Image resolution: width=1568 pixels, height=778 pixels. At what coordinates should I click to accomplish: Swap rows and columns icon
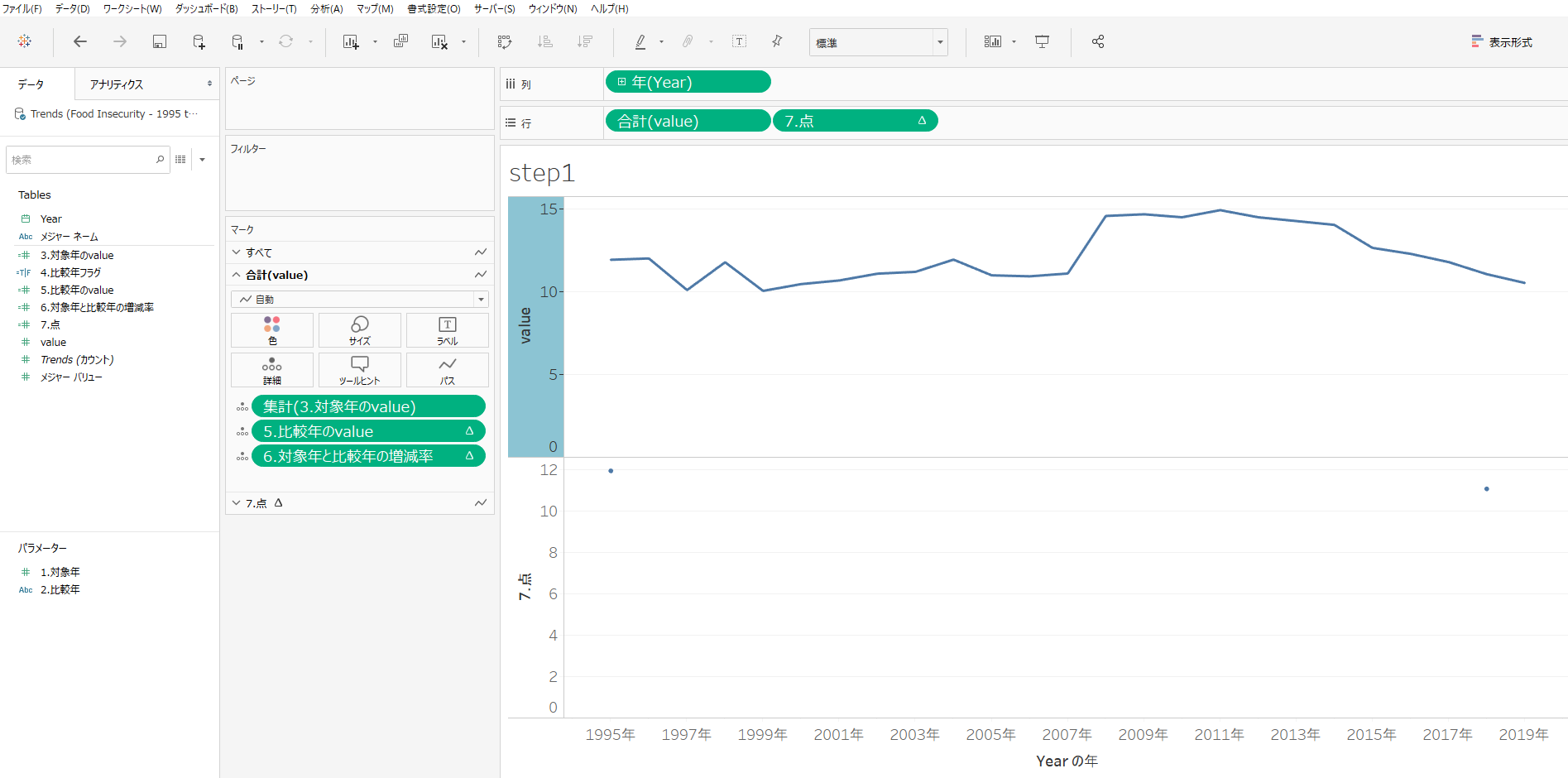coord(505,41)
